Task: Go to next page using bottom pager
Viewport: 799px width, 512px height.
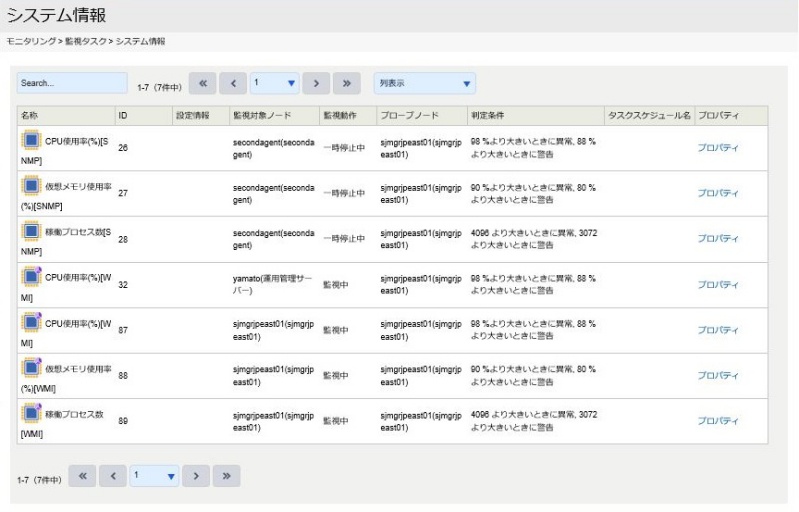Action: pos(196,476)
